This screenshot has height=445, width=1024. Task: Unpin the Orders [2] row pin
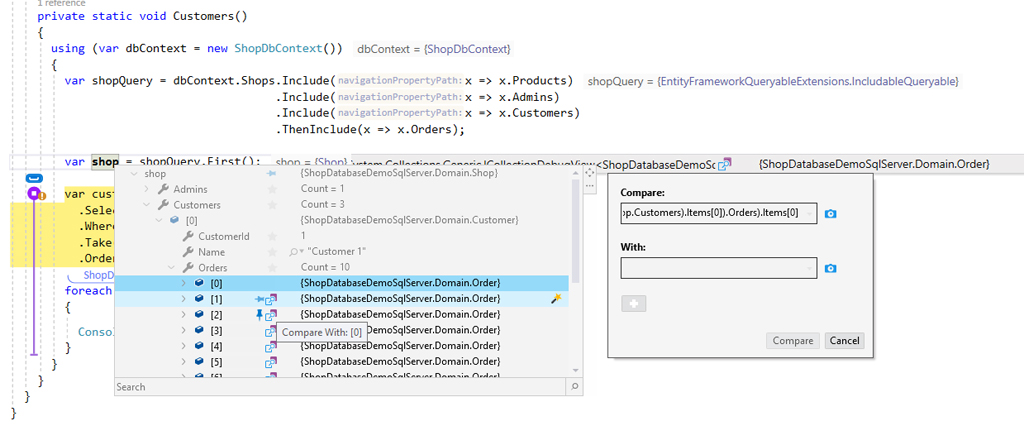click(259, 315)
